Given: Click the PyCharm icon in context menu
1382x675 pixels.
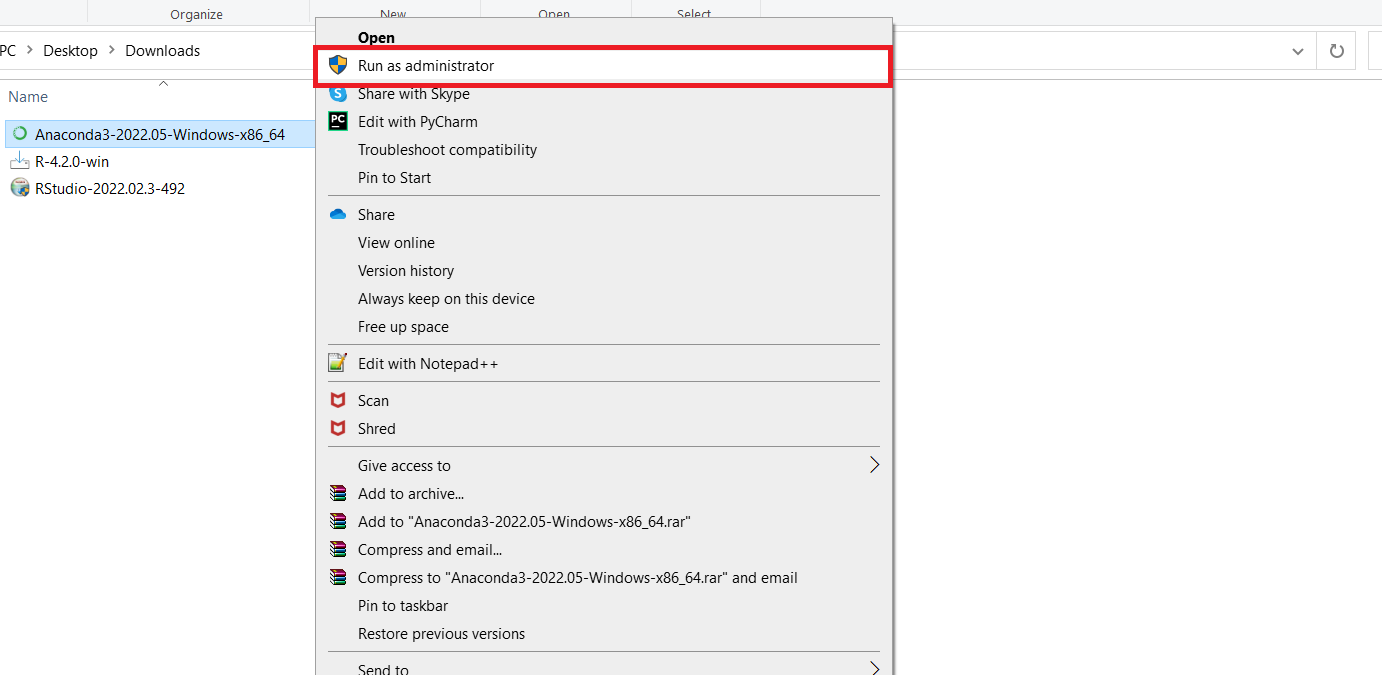Looking at the screenshot, I should pyautogui.click(x=338, y=122).
